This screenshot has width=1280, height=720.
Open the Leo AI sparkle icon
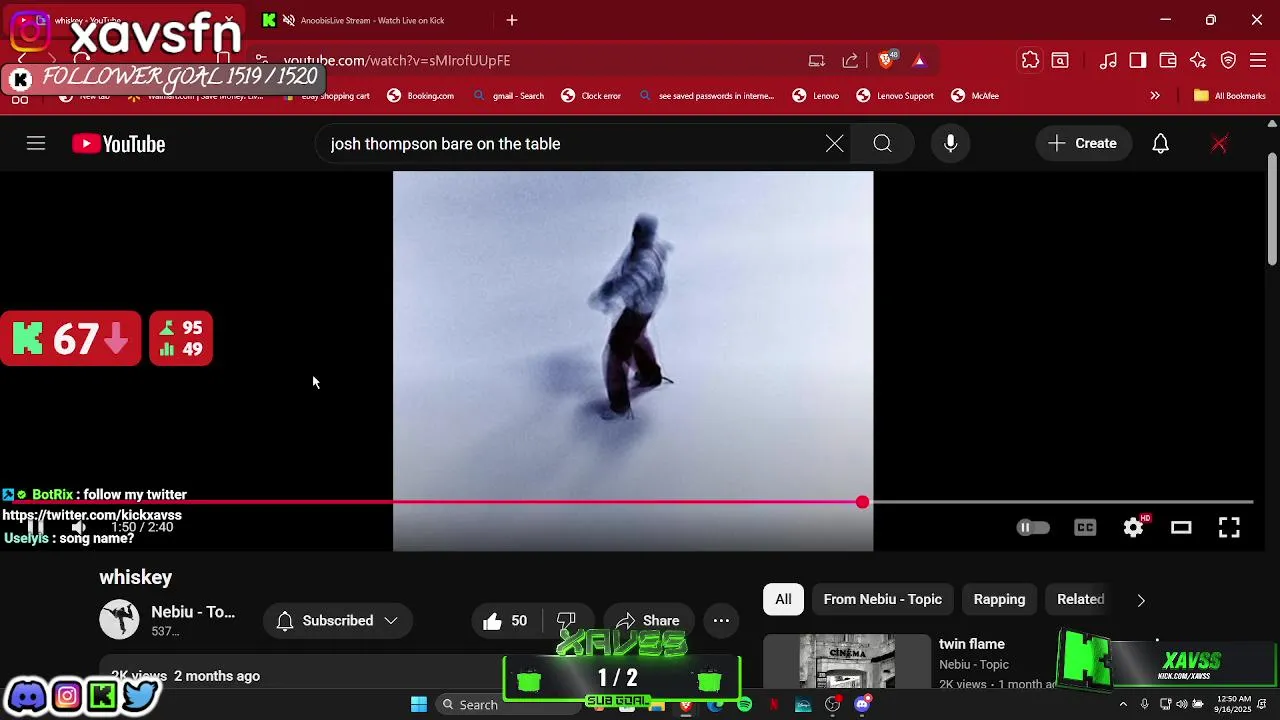pos(1198,60)
